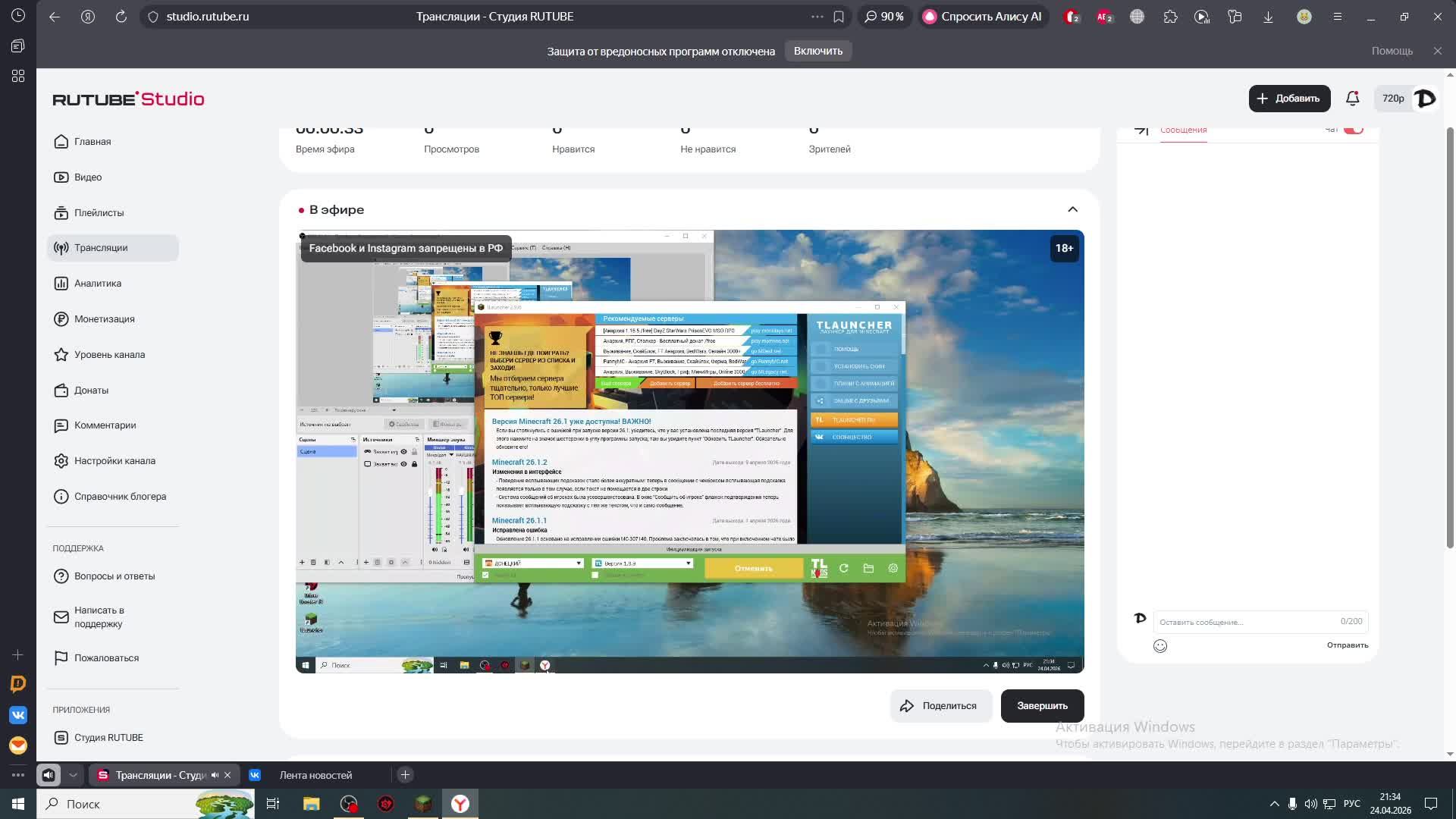The image size is (1456, 819).
Task: Go to Донаты section
Action: tap(91, 391)
